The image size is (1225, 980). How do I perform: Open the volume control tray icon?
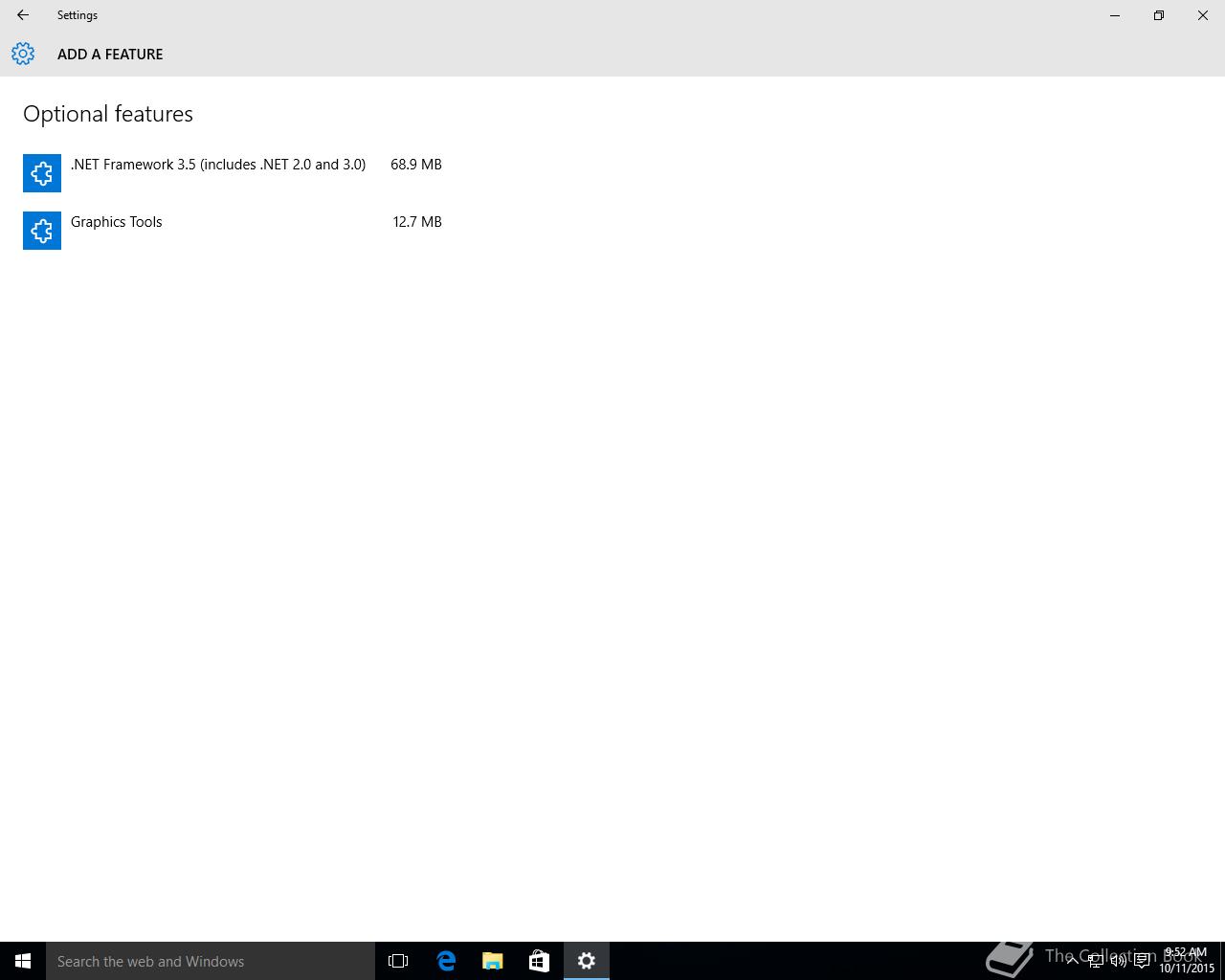[1119, 961]
